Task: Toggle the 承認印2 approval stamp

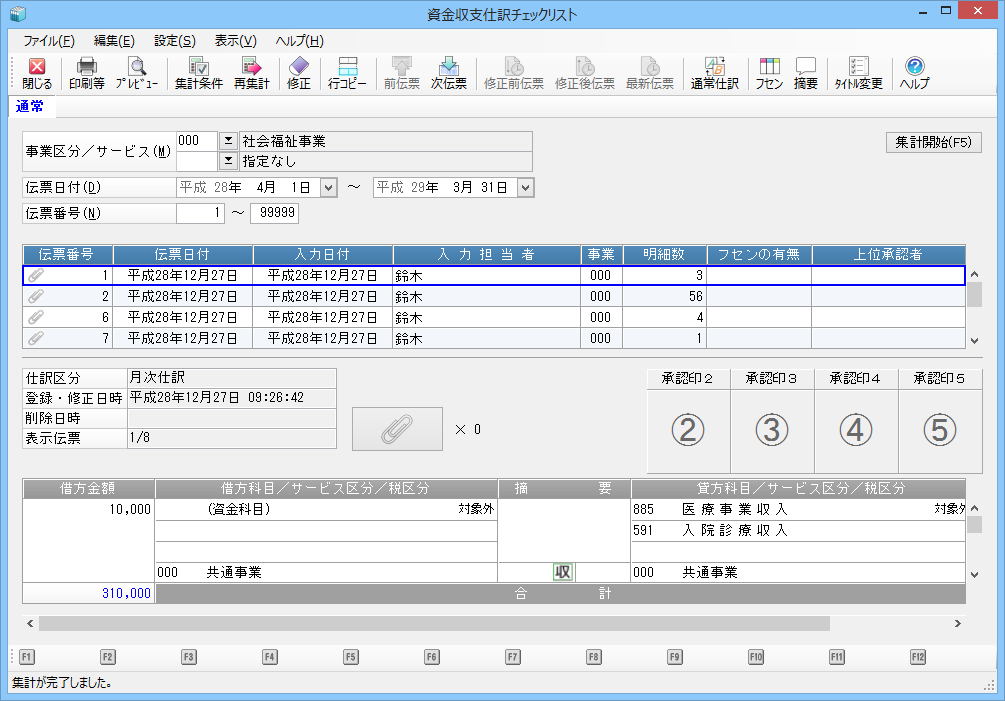Action: tap(688, 429)
